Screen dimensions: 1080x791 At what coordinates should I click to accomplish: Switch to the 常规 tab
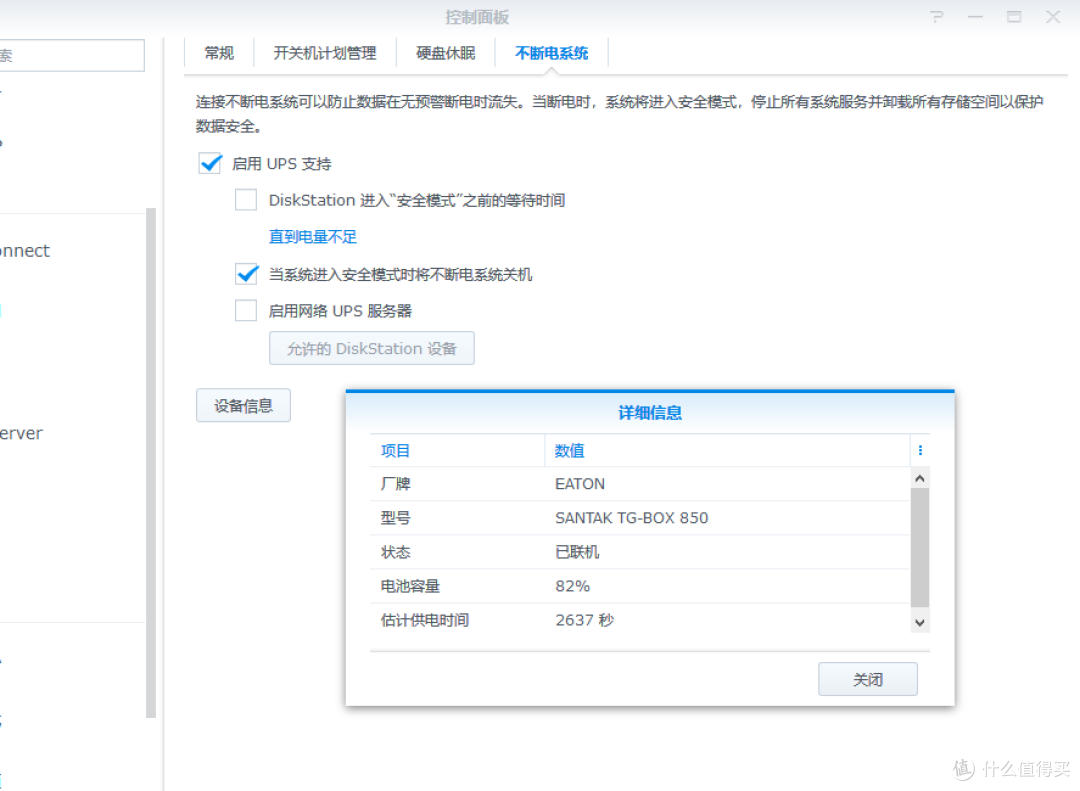pos(219,53)
